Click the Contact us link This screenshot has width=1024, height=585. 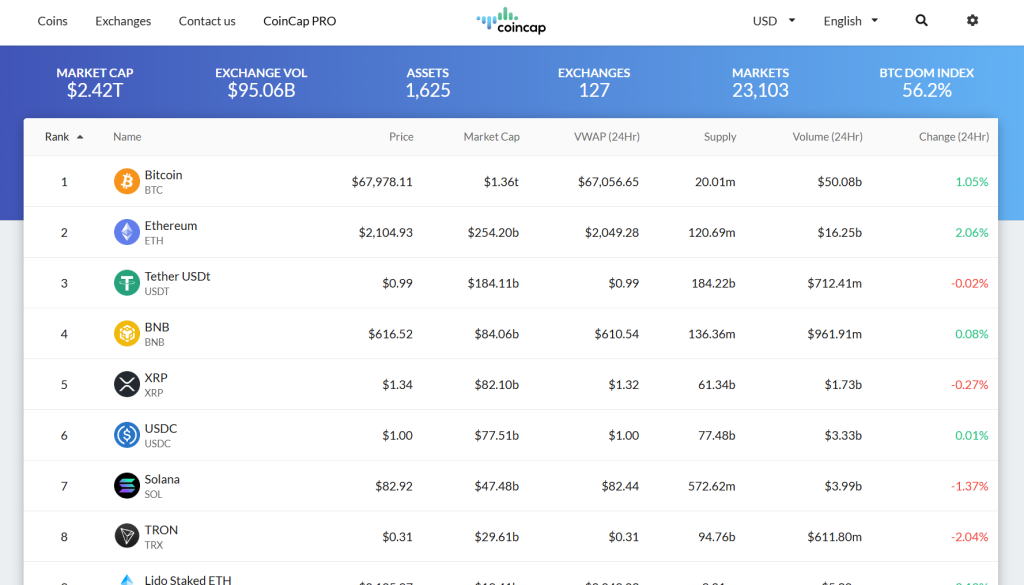coord(207,21)
